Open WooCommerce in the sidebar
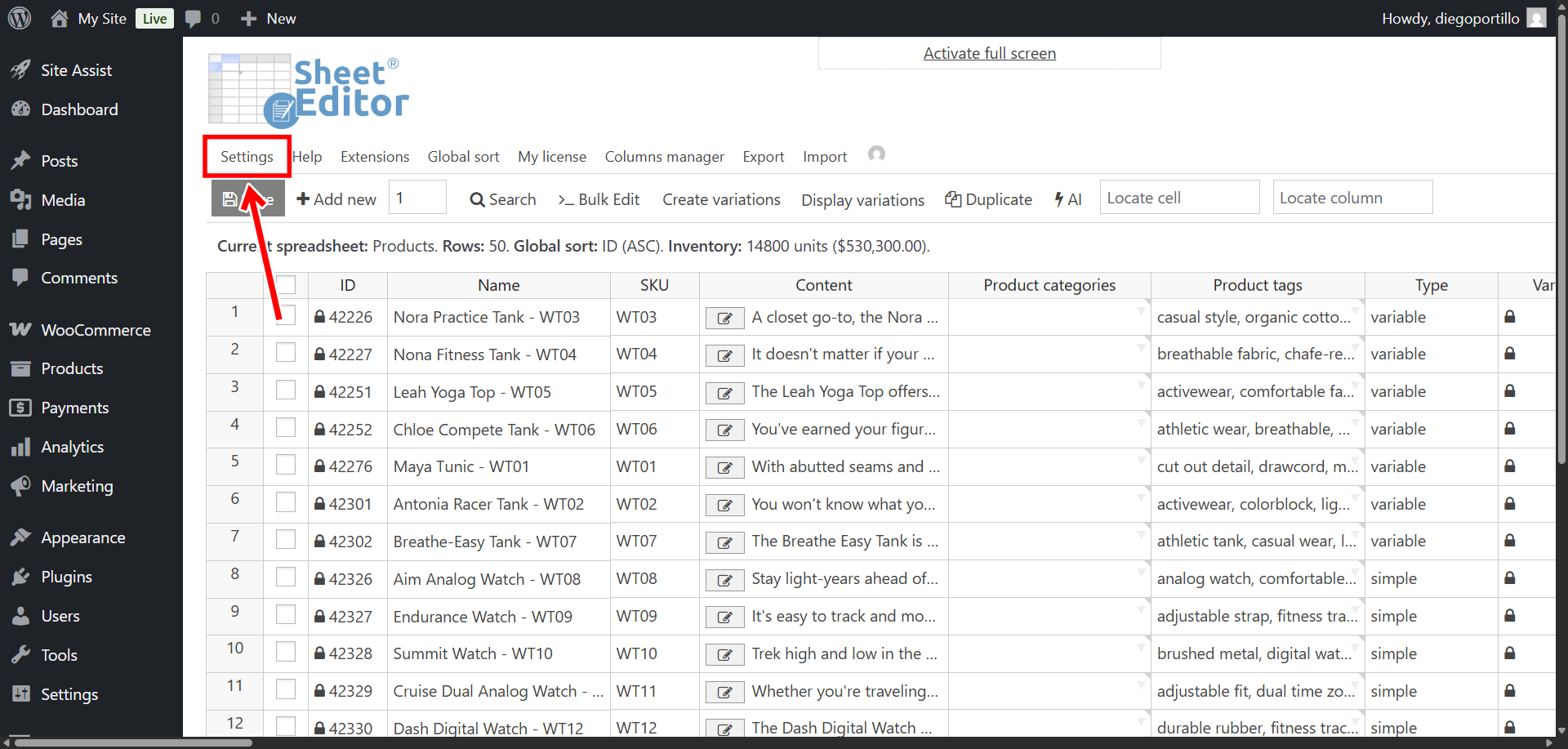The width and height of the screenshot is (1568, 749). [96, 330]
